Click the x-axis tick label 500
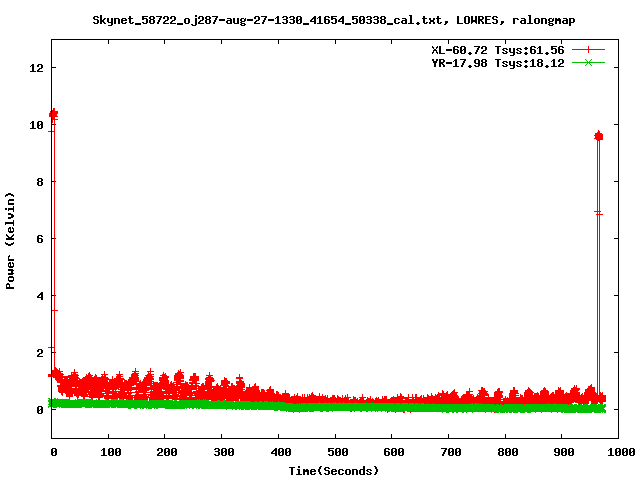This screenshot has height=480, width=640. (x=338, y=452)
